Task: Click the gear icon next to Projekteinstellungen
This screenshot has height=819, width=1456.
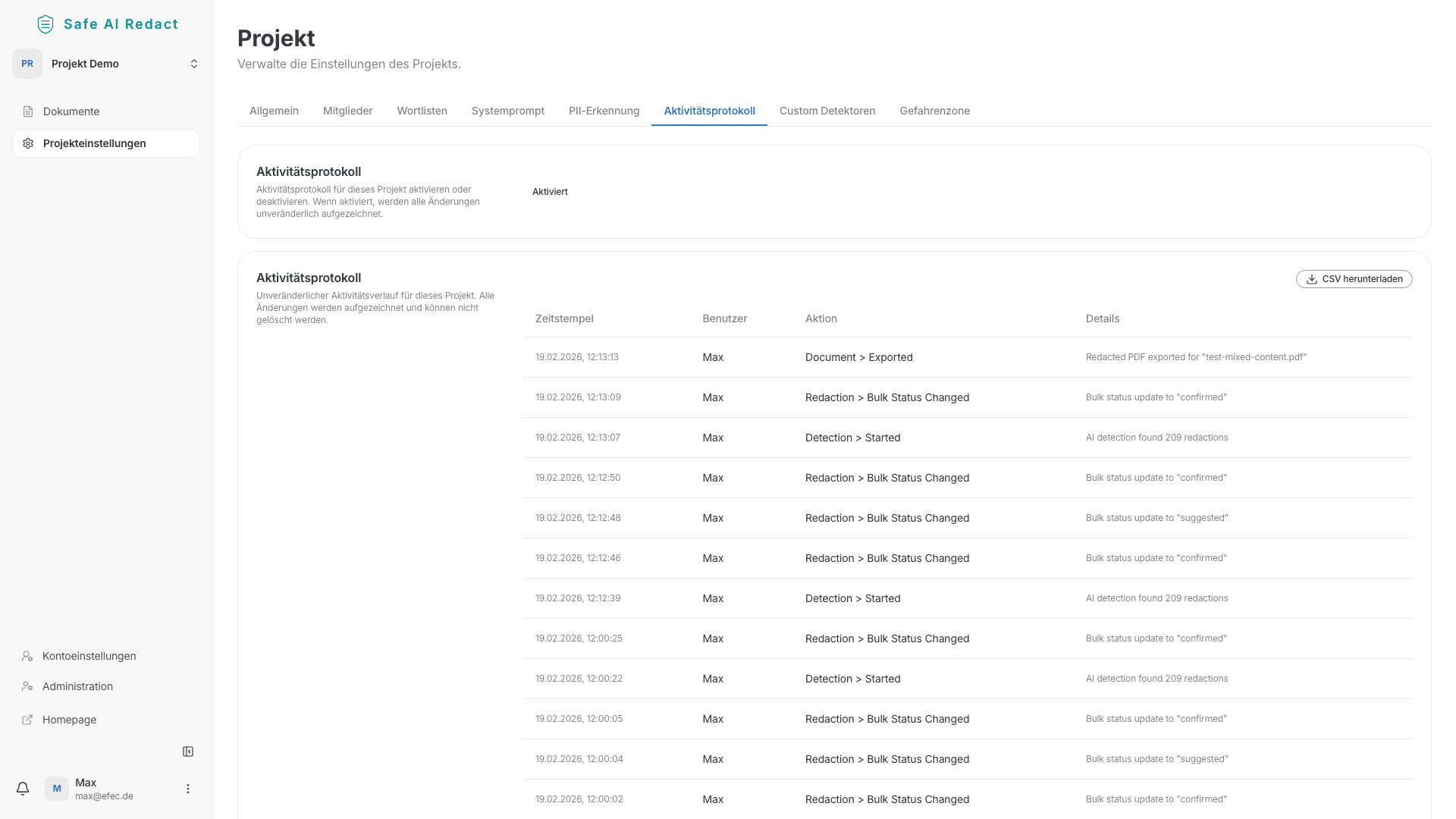Action: pyautogui.click(x=28, y=143)
